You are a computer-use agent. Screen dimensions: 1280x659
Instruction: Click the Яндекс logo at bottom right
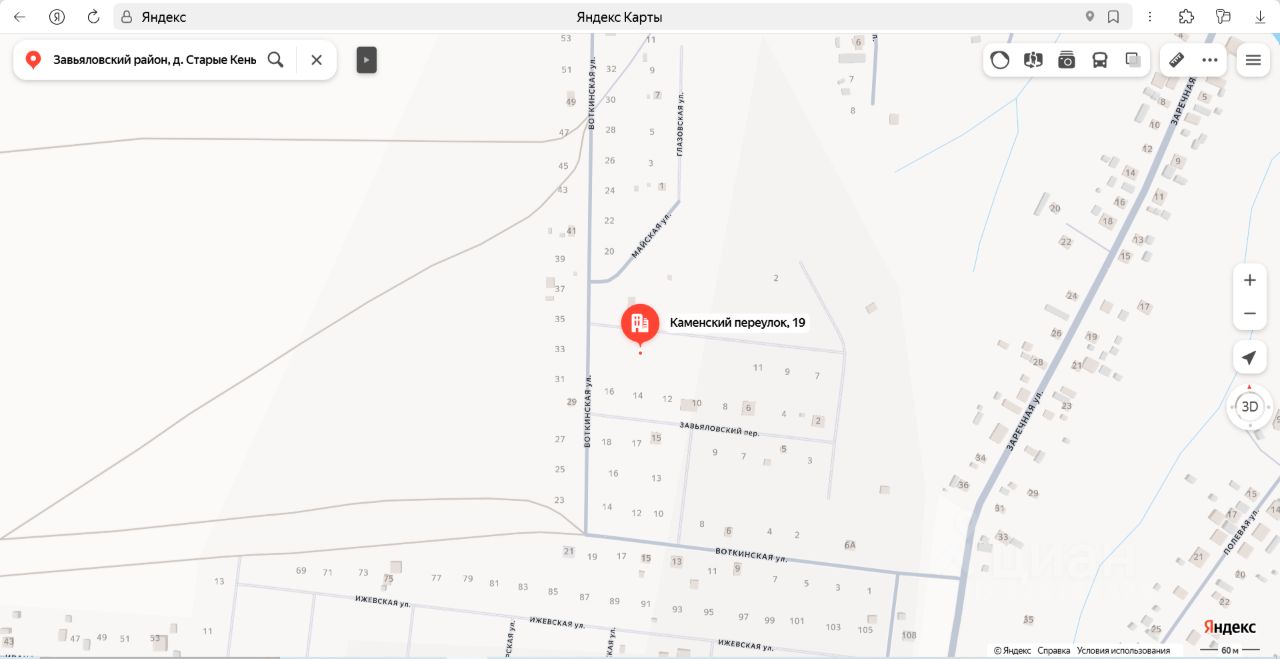click(x=1229, y=627)
